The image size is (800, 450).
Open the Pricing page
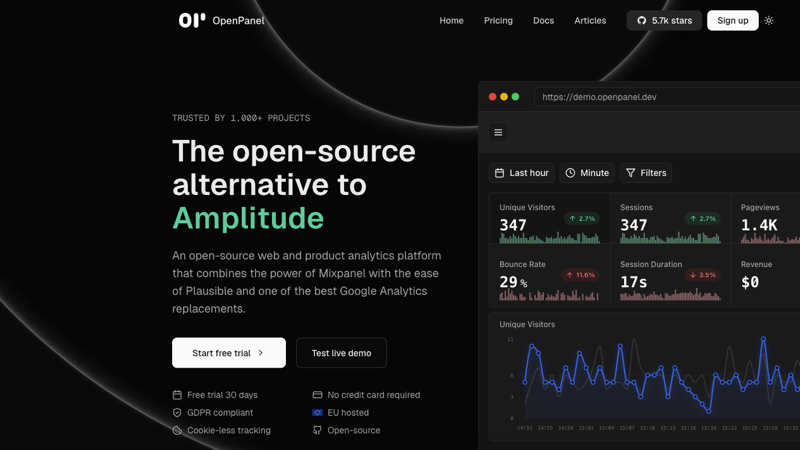pos(498,20)
